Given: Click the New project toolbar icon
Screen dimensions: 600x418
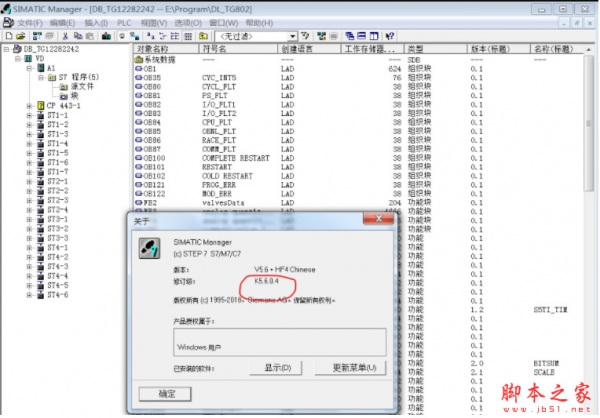Looking at the screenshot, I should pyautogui.click(x=9, y=36).
